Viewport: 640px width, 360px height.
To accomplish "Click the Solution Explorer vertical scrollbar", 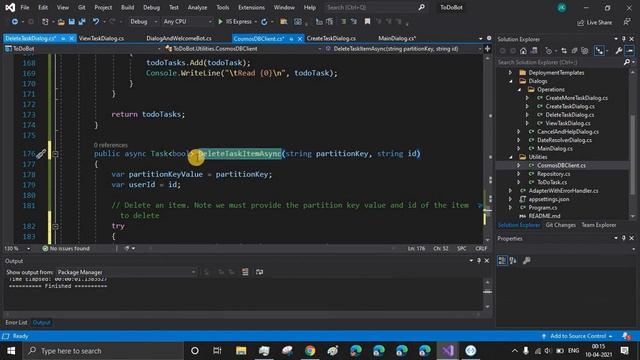I will click(x=633, y=143).
